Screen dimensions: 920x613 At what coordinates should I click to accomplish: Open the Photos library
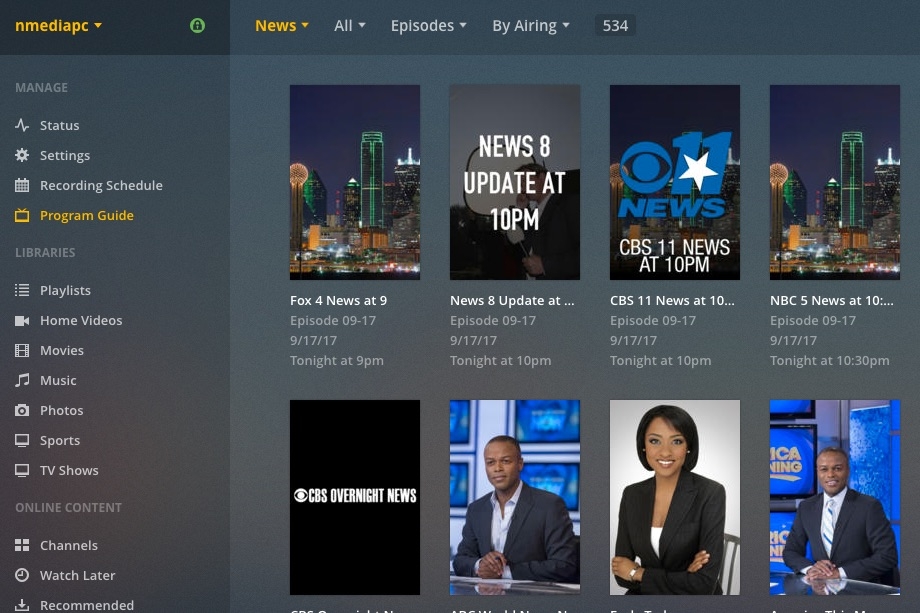(x=62, y=410)
